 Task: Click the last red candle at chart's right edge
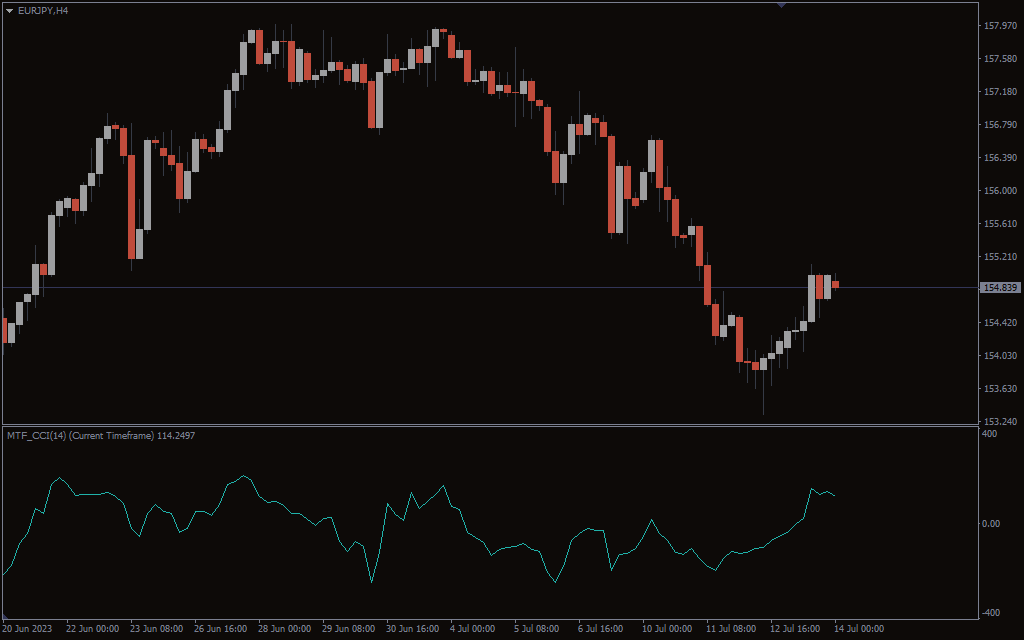tap(835, 284)
